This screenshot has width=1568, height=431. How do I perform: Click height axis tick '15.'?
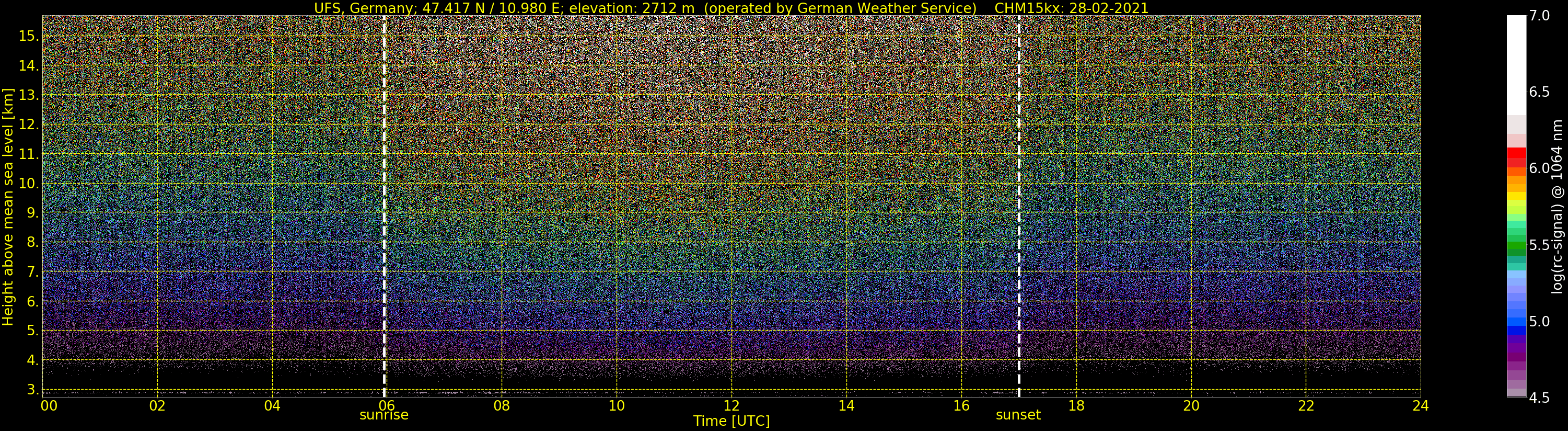point(29,36)
